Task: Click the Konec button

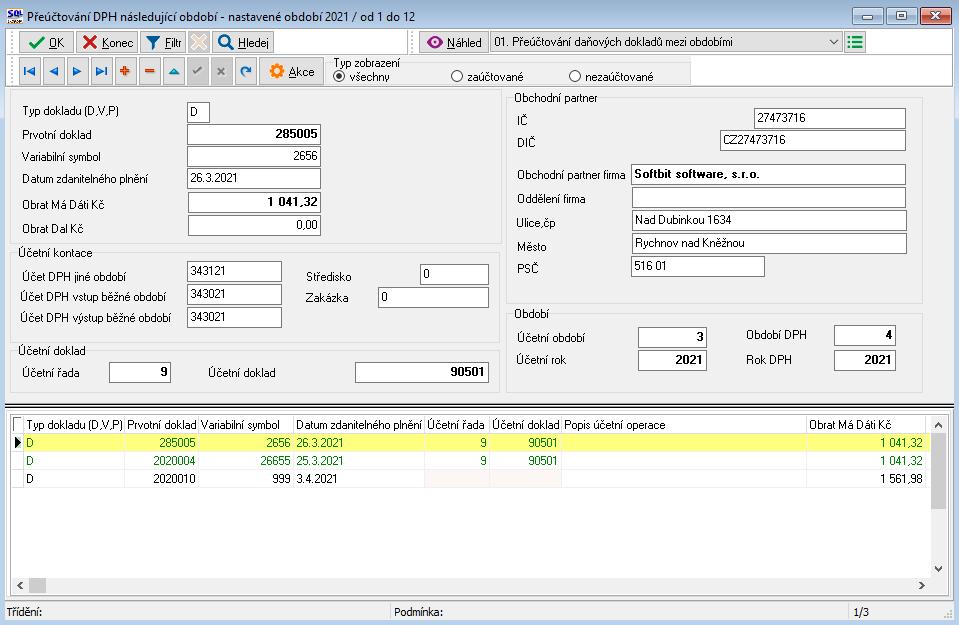Action: coord(107,42)
